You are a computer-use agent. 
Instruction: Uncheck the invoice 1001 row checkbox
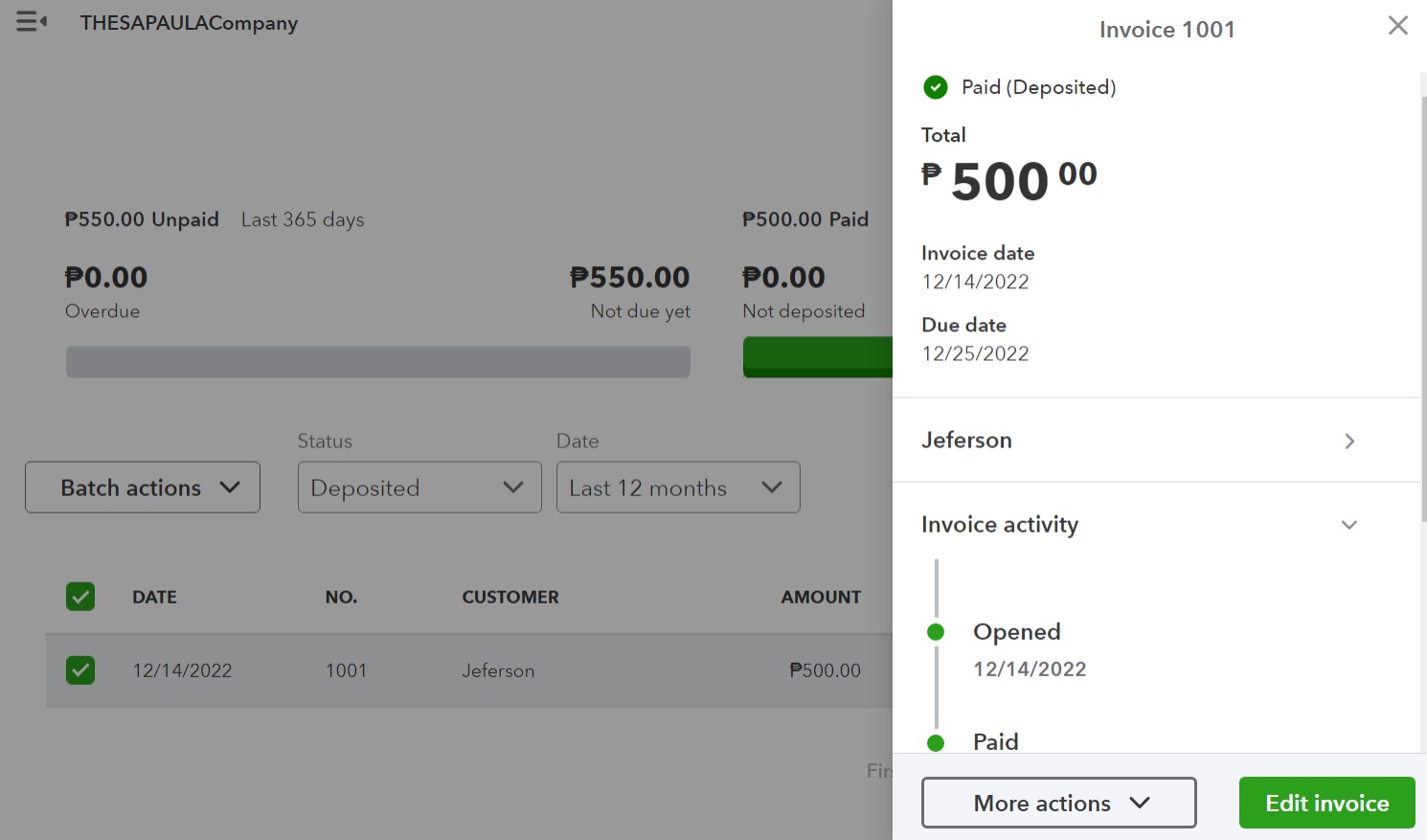point(80,670)
